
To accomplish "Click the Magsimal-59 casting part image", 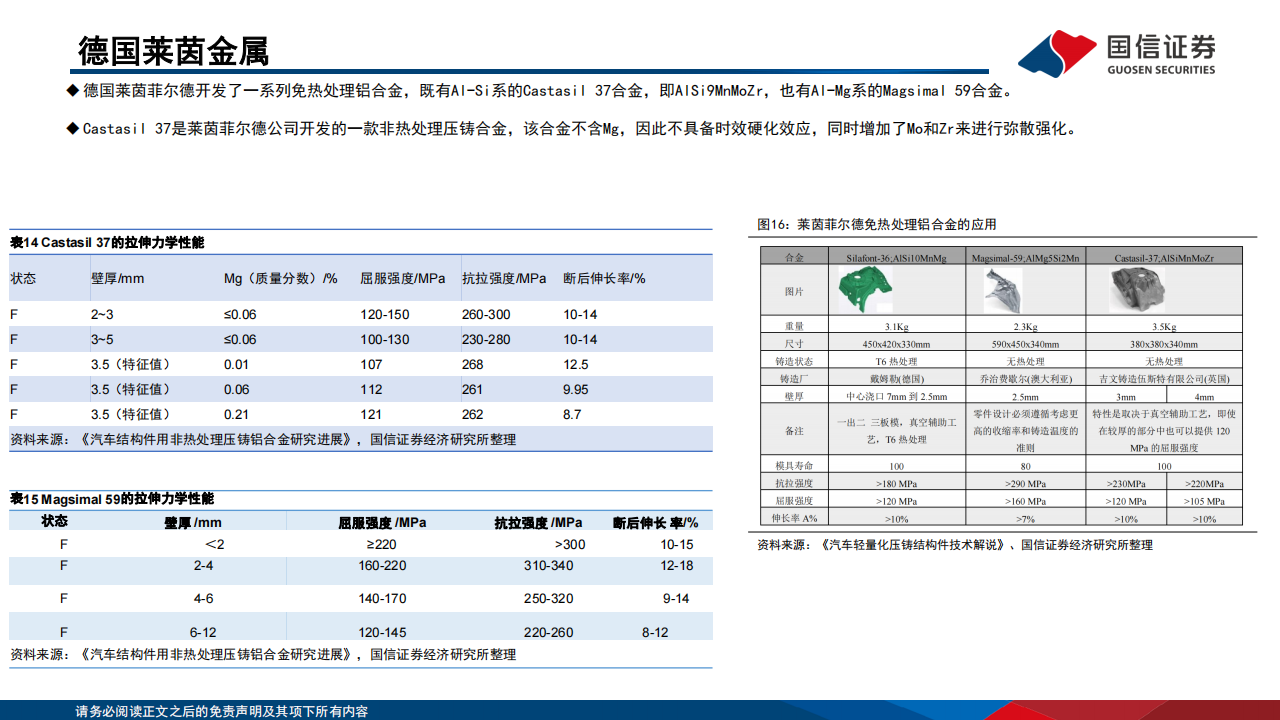I will pos(1004,291).
